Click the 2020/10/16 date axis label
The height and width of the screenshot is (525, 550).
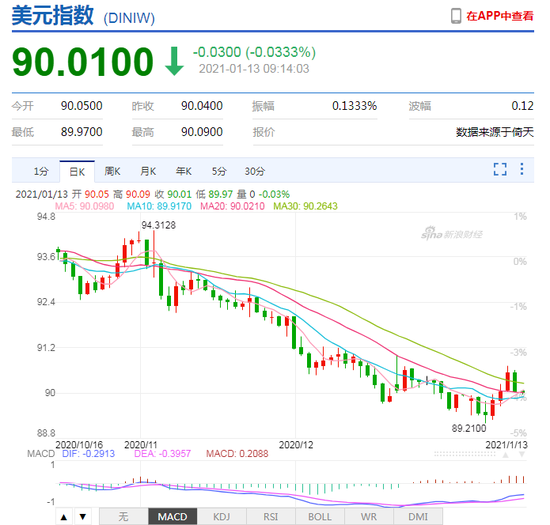(x=79, y=445)
